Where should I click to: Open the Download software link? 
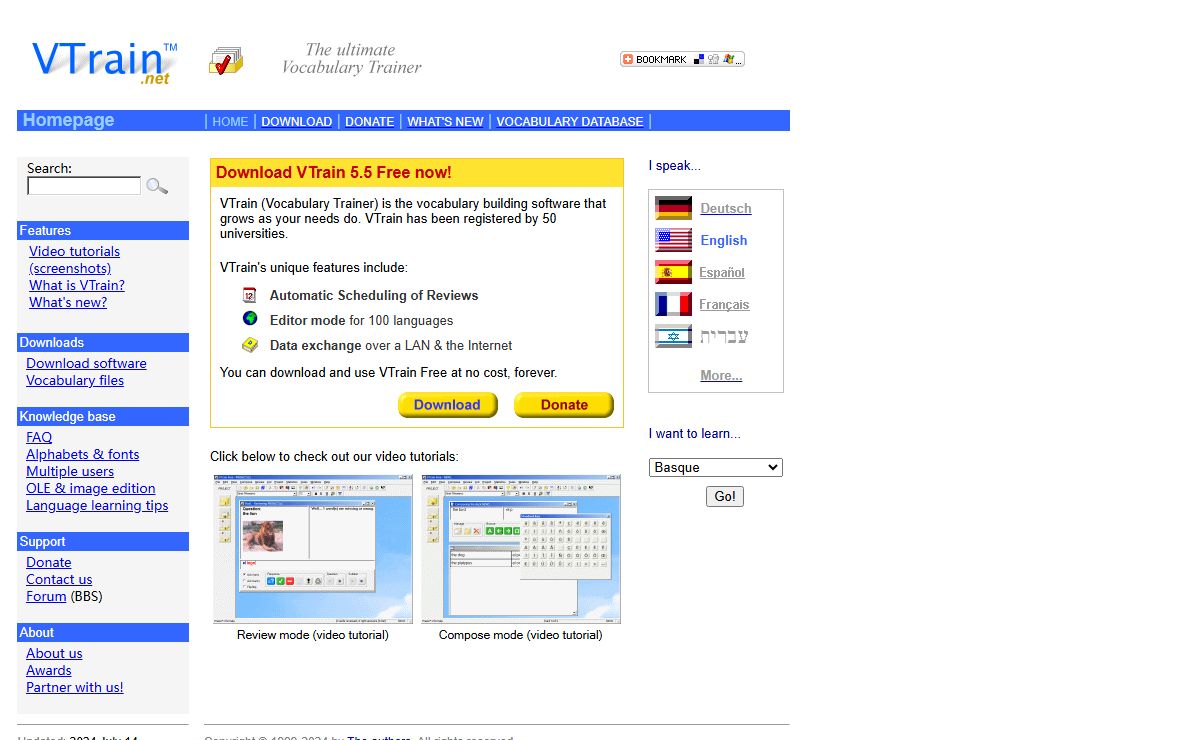click(x=86, y=363)
